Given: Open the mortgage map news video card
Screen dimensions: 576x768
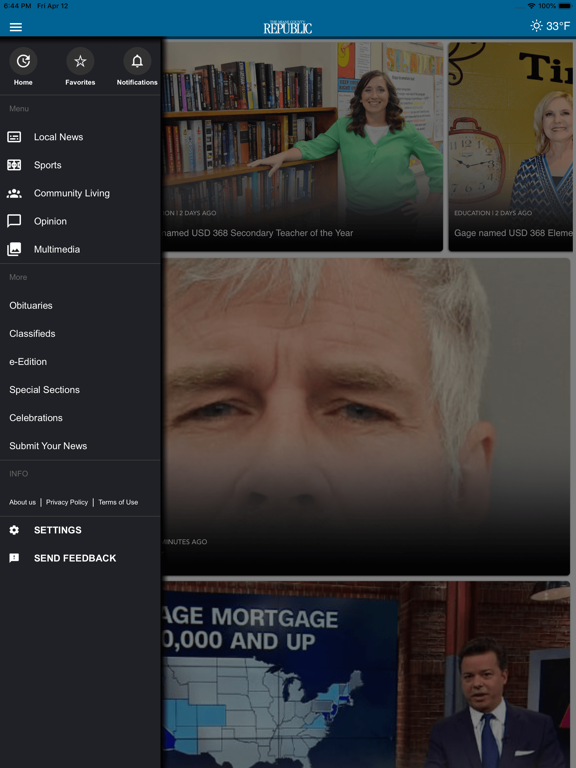Looking at the screenshot, I should [366, 675].
